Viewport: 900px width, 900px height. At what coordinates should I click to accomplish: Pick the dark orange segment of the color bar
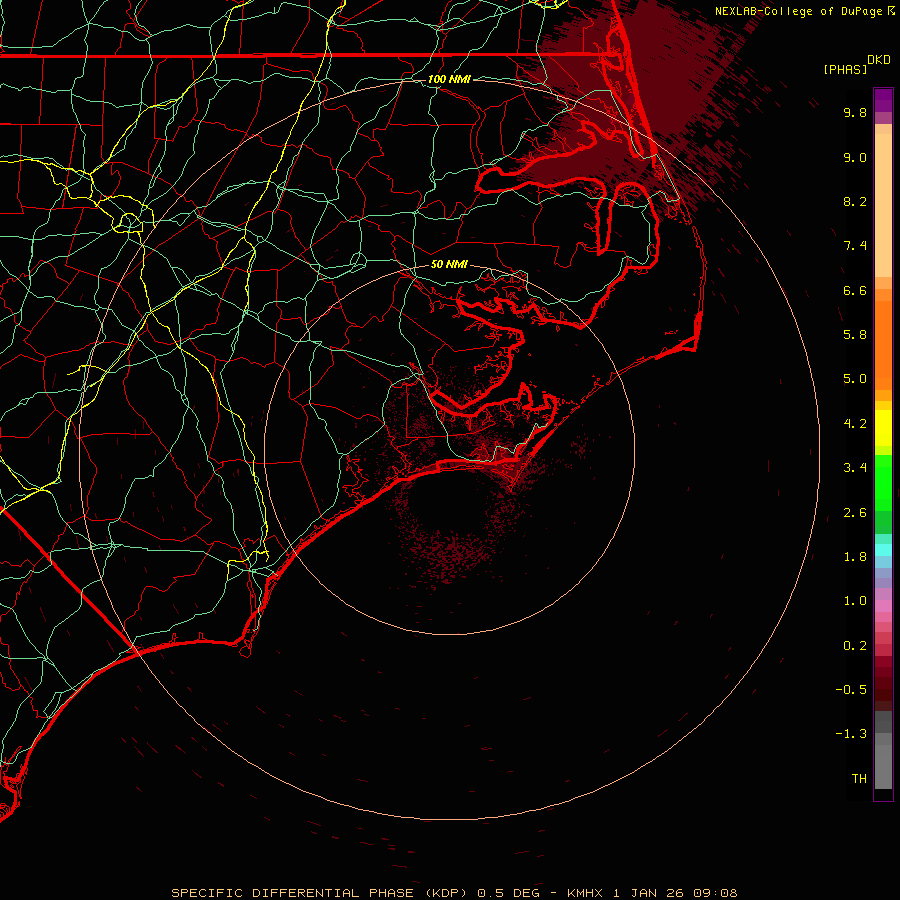point(883,346)
